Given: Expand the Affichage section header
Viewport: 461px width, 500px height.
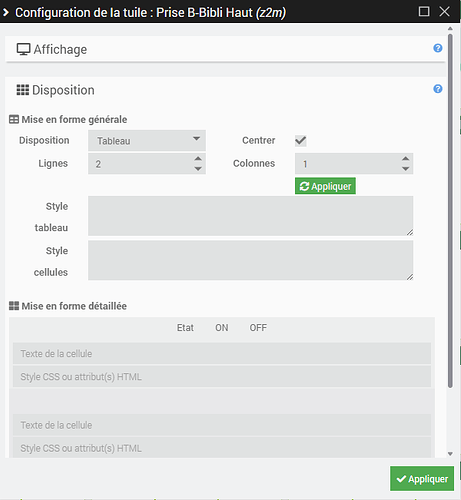Looking at the screenshot, I should pos(225,49).
